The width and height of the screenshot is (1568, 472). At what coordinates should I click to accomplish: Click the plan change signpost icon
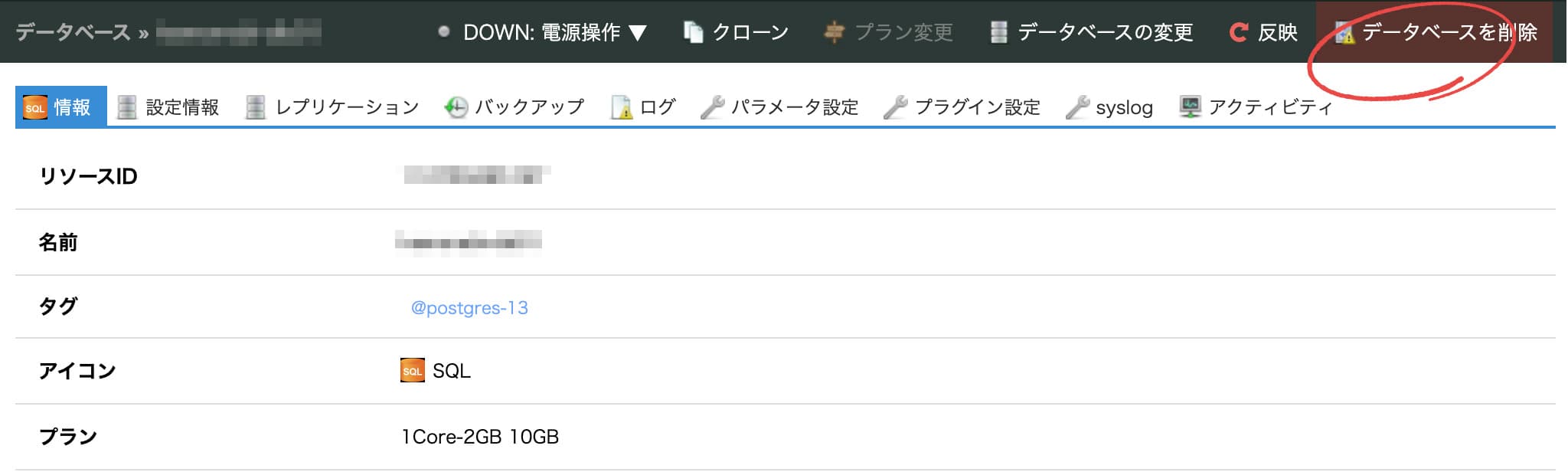(x=834, y=32)
